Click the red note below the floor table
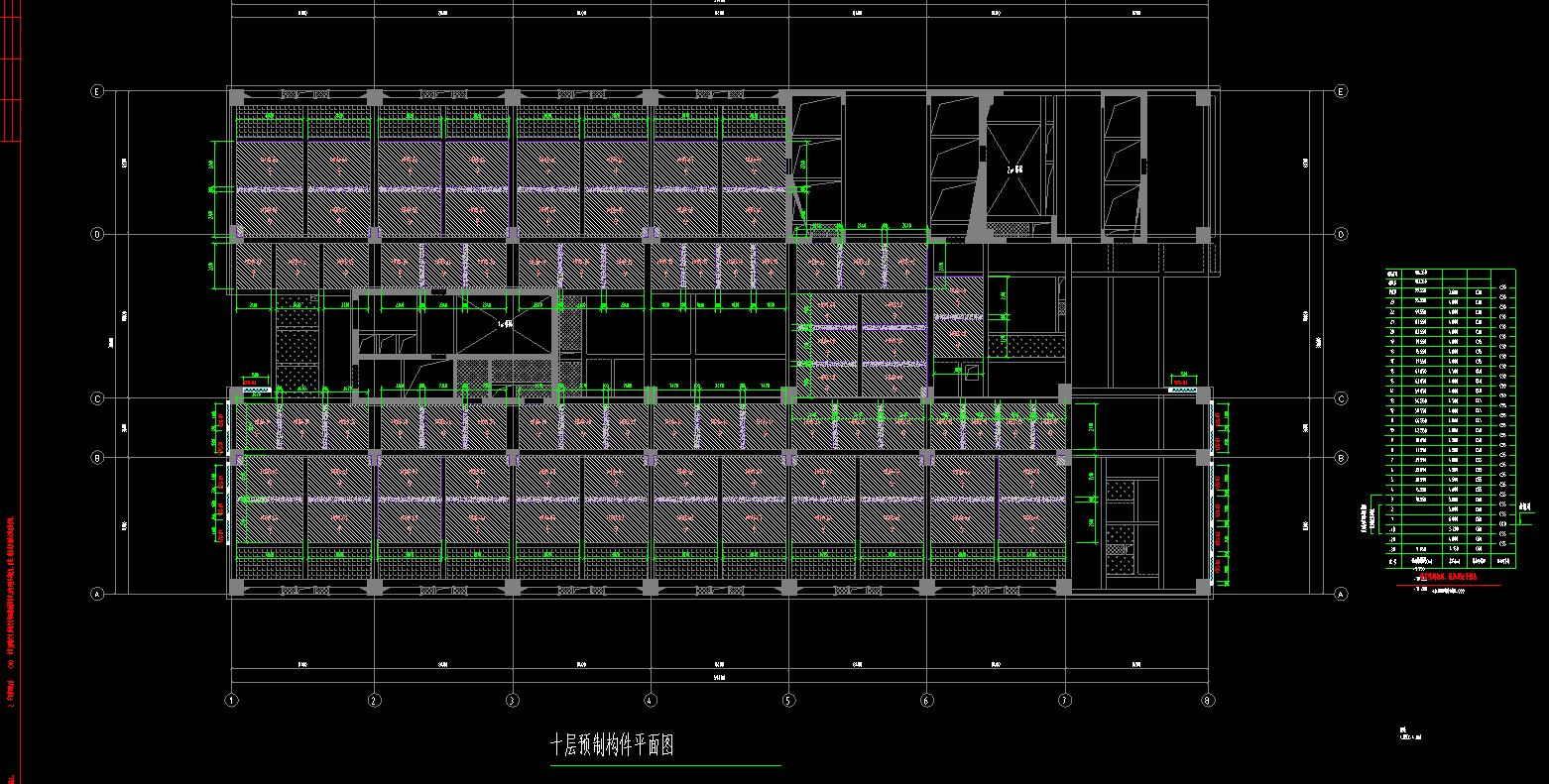This screenshot has width=1549, height=784. [1450, 576]
